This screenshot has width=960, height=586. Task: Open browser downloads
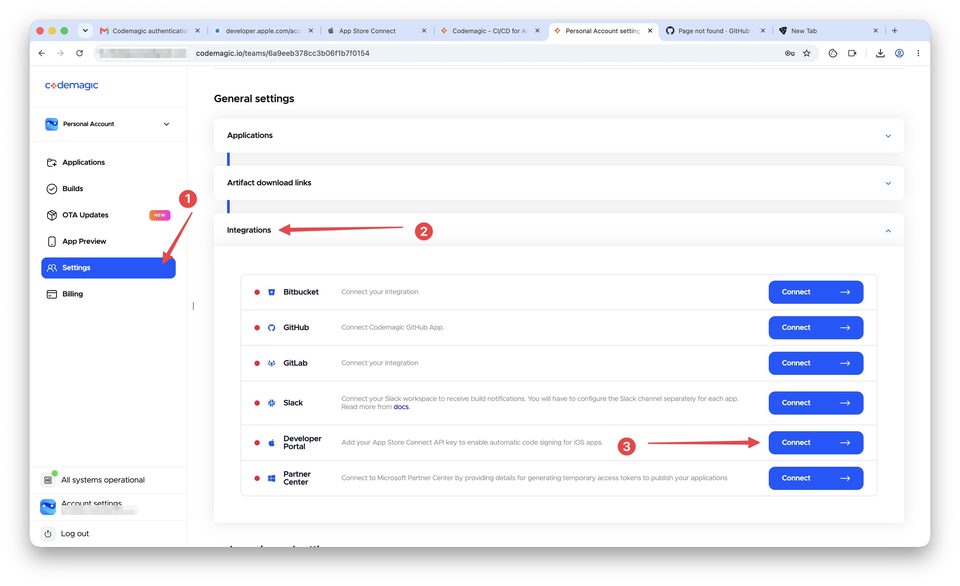coord(880,53)
